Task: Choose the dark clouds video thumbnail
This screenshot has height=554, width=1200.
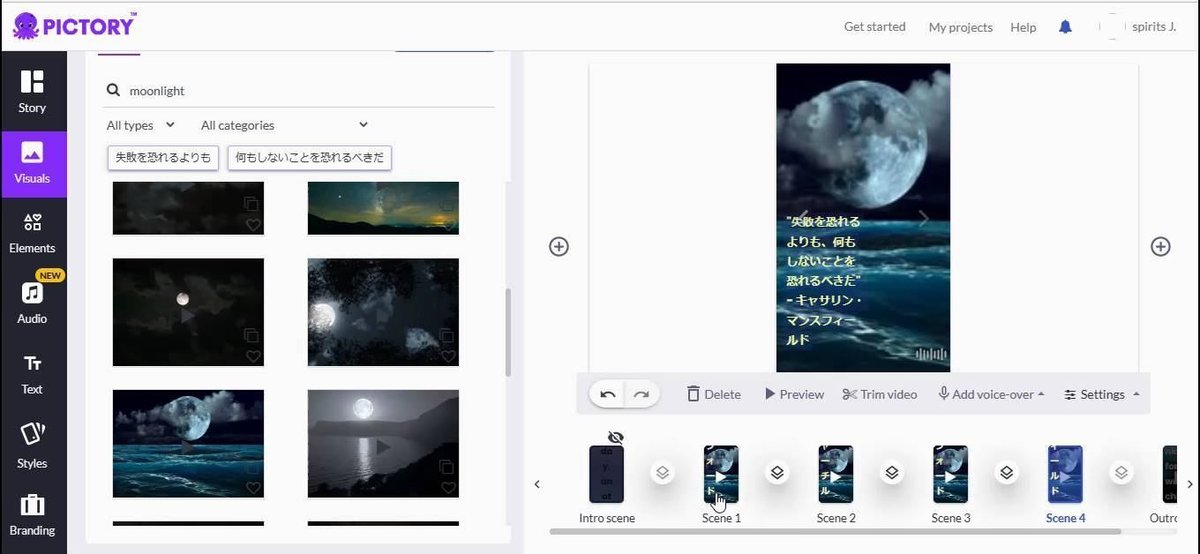Action: [x=188, y=208]
